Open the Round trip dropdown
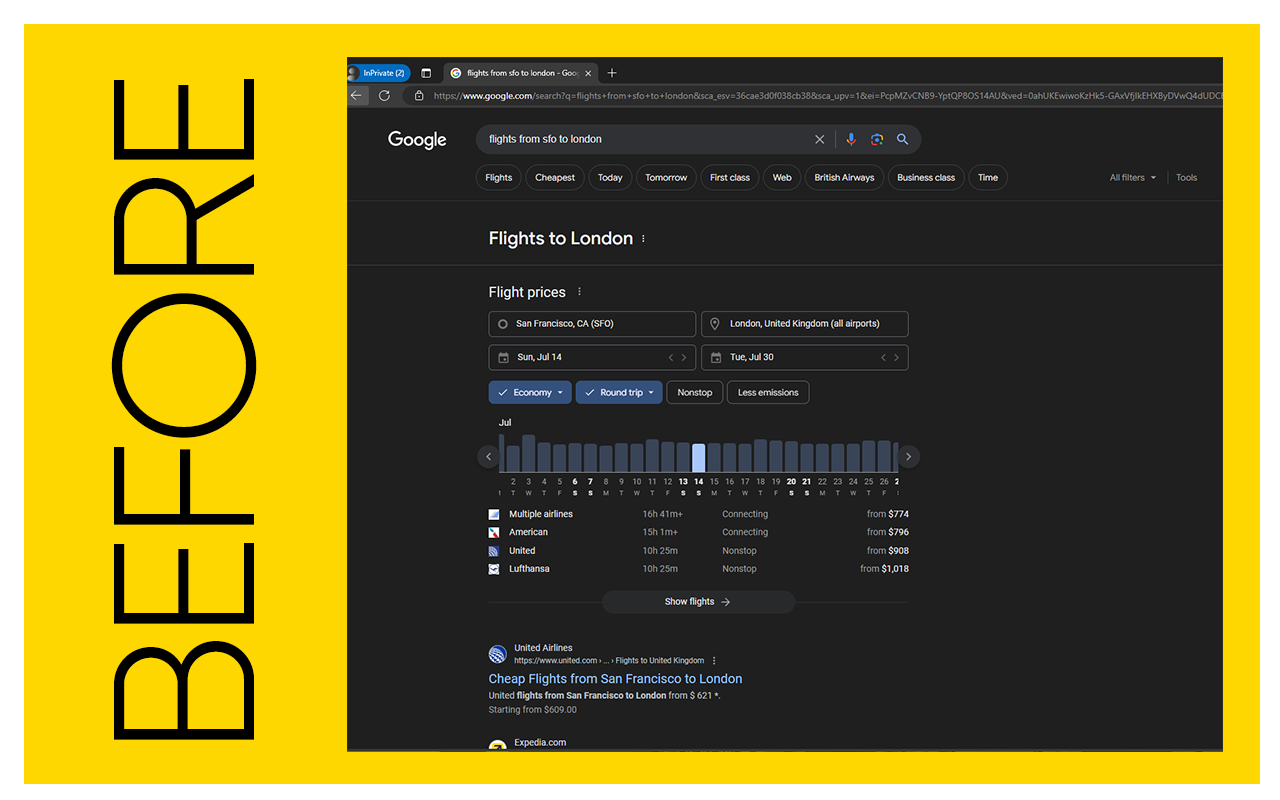Viewport: 1280px width, 800px height. pos(618,392)
